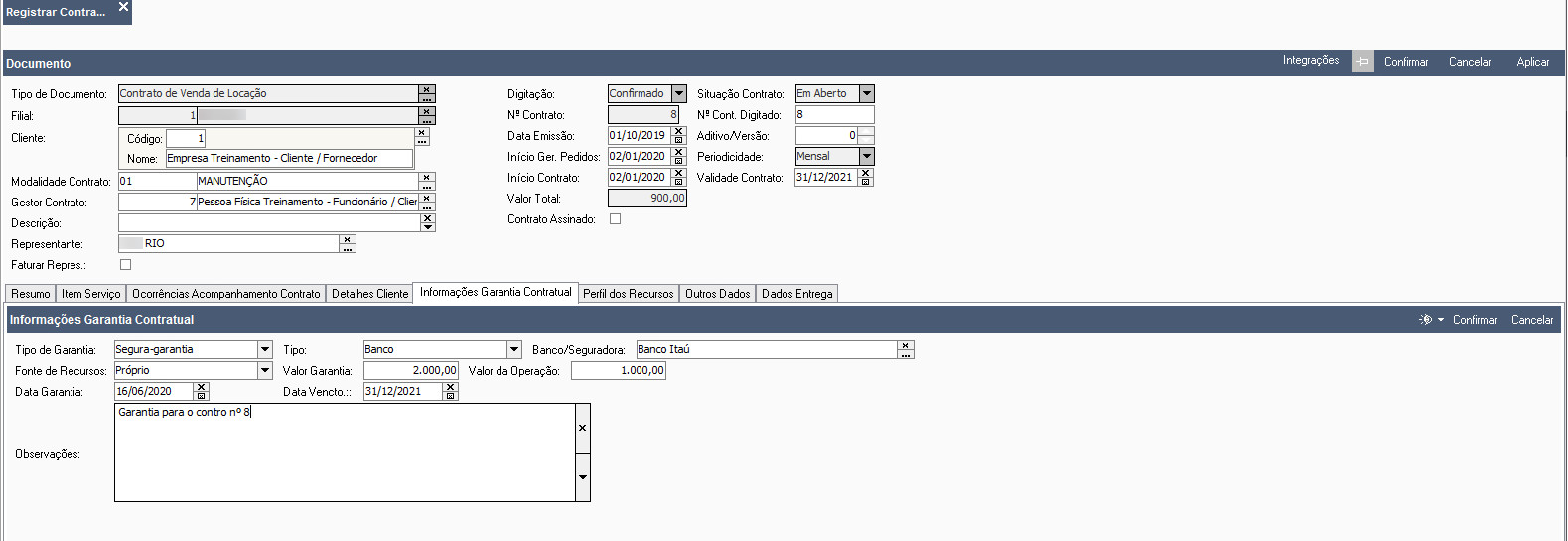The image size is (1568, 541).
Task: Enable the Faturar Repres. checkbox
Action: 125,265
